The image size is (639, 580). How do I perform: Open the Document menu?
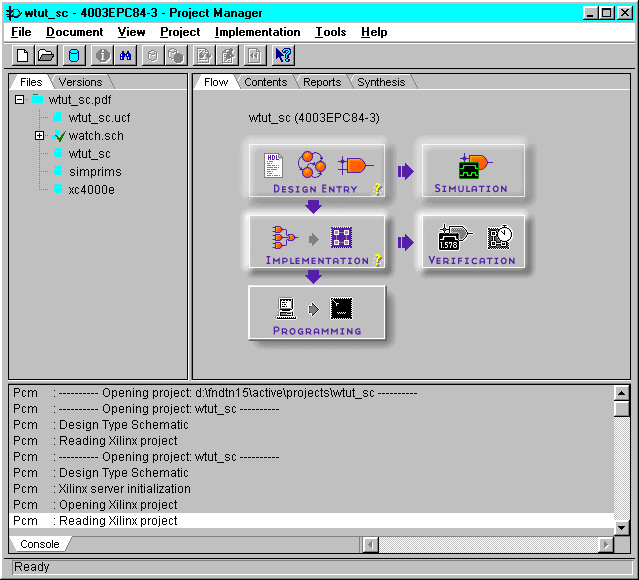click(x=75, y=32)
